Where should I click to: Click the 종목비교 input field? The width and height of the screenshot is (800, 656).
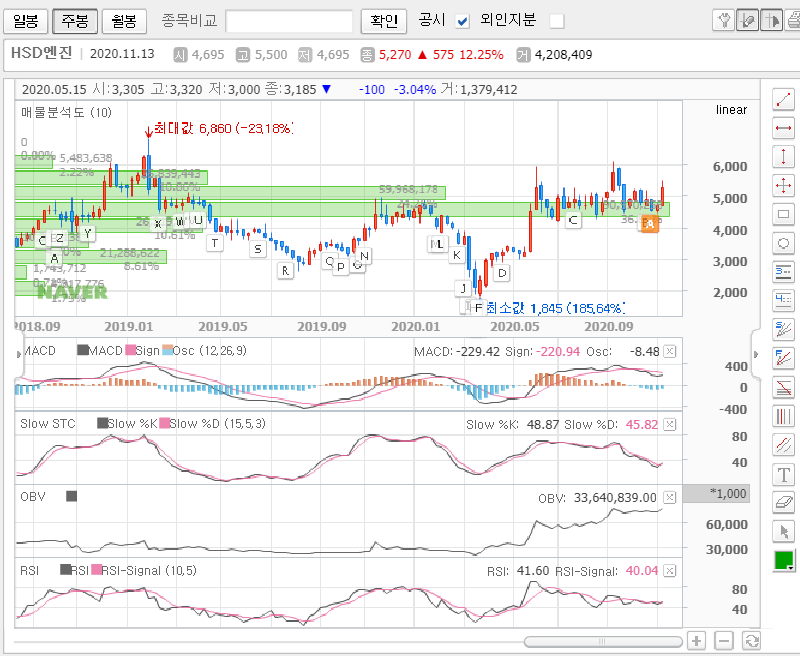pyautogui.click(x=289, y=21)
